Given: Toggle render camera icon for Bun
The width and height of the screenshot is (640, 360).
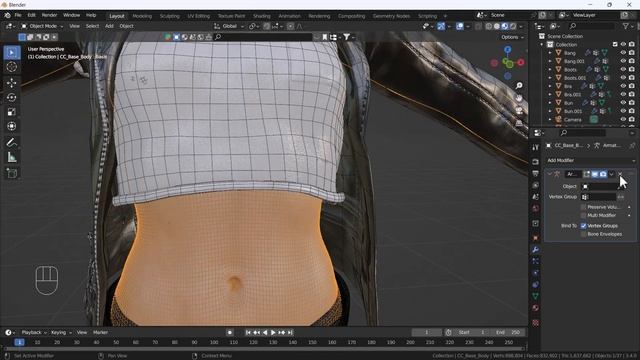Looking at the screenshot, I should click(632, 103).
